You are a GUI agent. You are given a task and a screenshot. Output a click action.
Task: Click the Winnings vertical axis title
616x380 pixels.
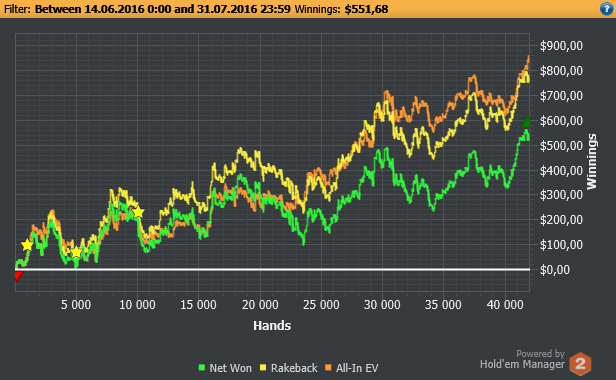click(x=592, y=162)
